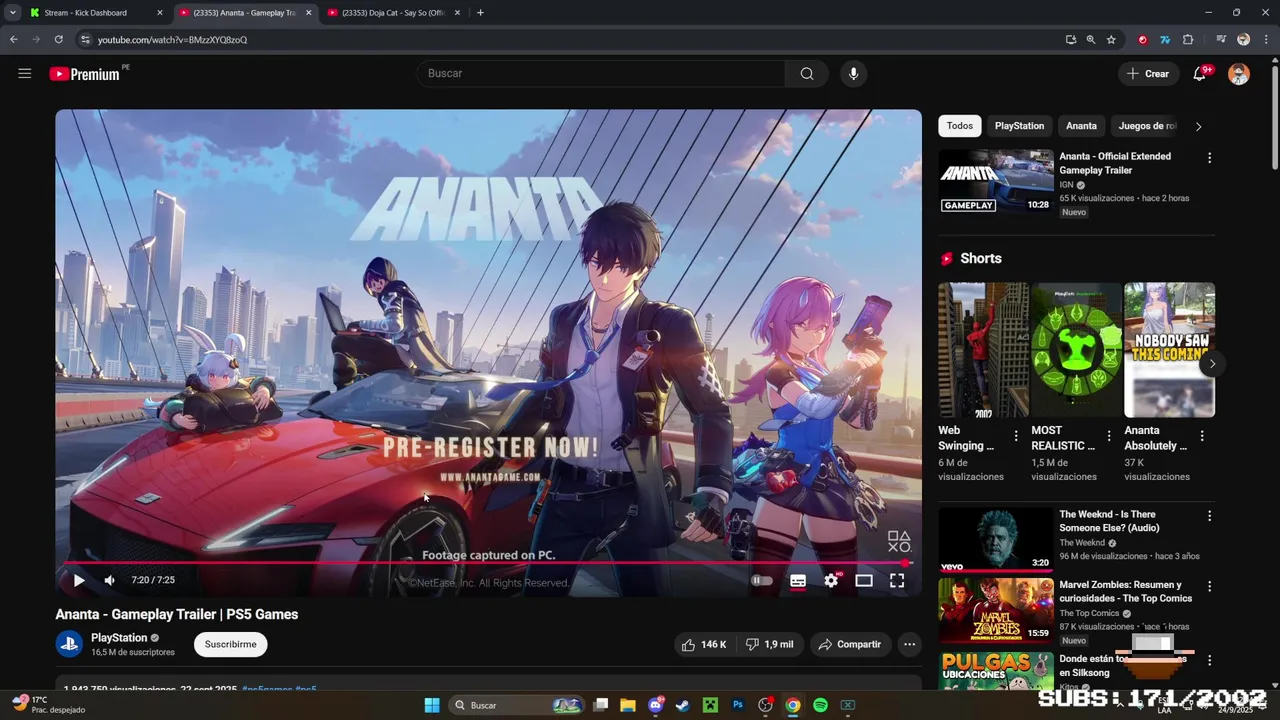Click the search magnifier button

(807, 73)
